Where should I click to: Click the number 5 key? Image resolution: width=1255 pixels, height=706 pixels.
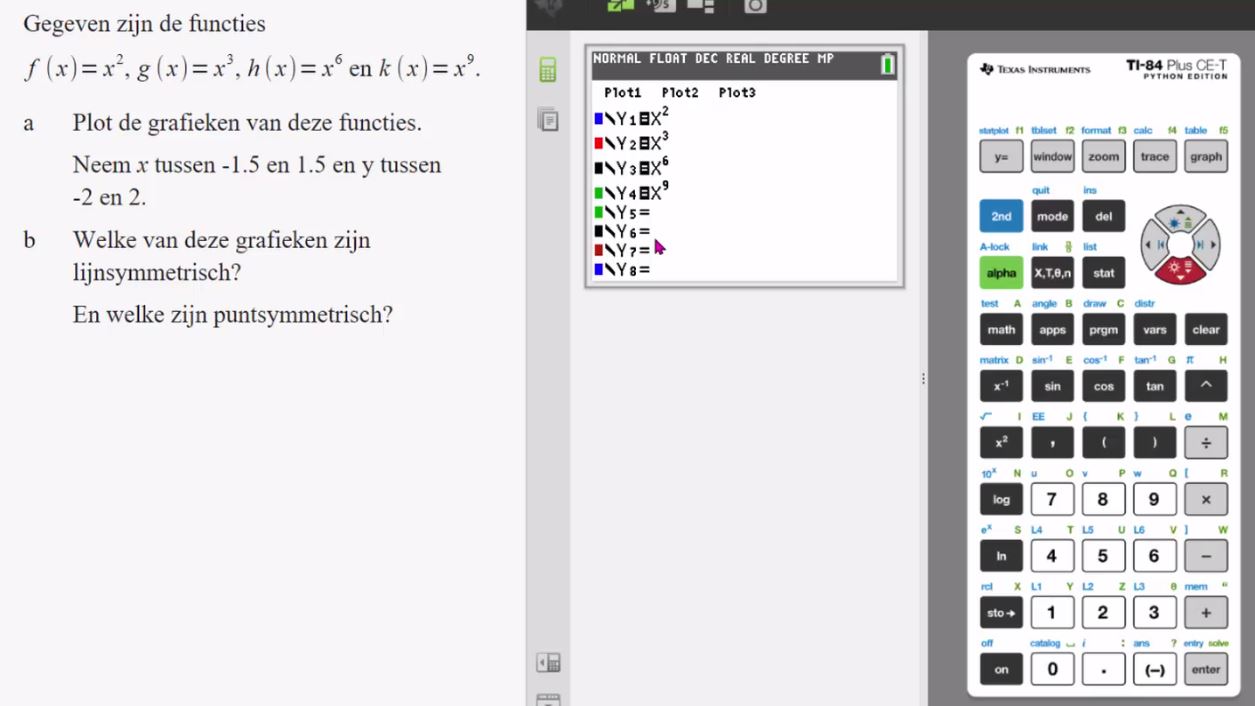pos(1104,556)
